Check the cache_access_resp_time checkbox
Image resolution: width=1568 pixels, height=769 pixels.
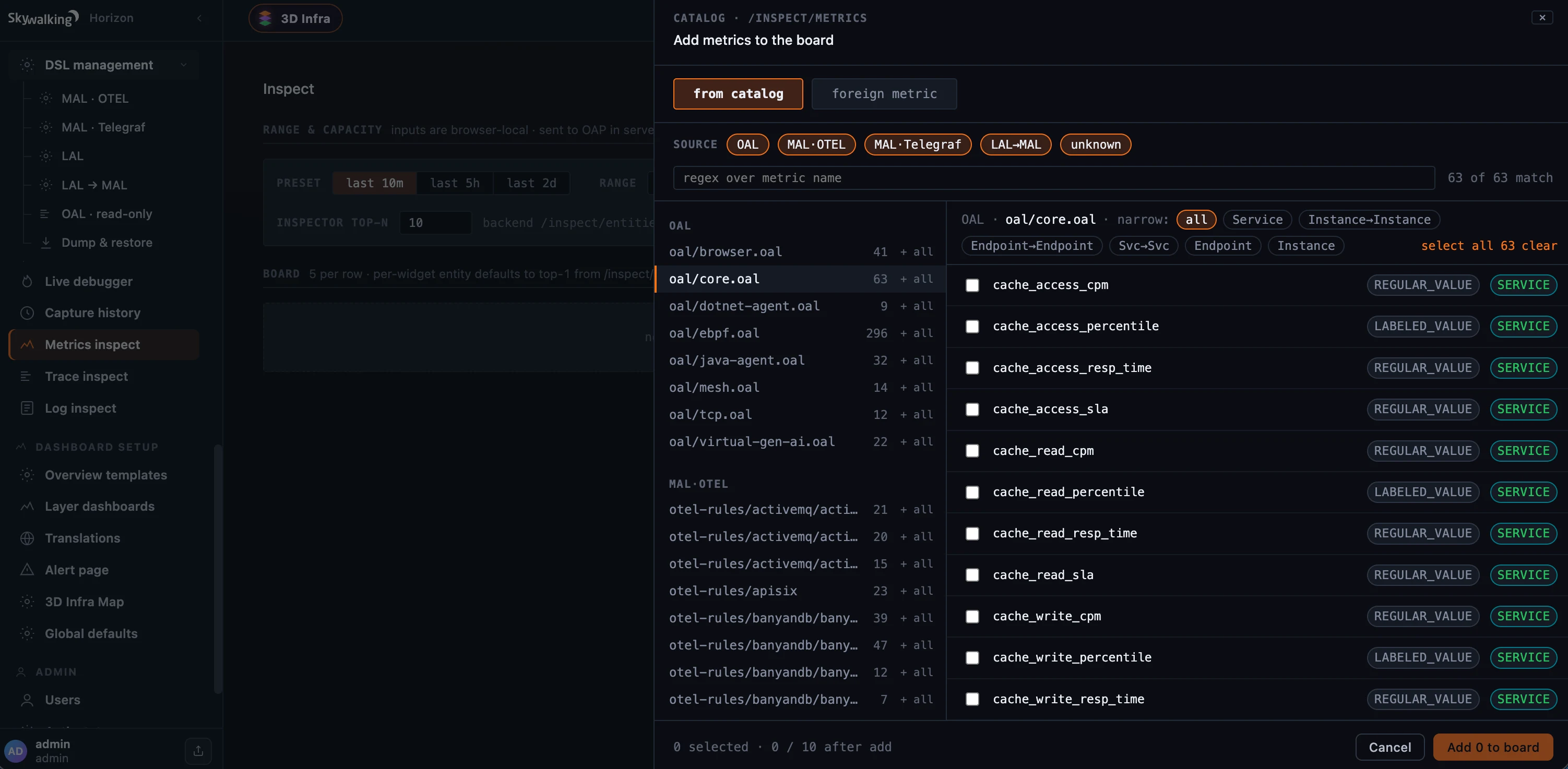(972, 367)
